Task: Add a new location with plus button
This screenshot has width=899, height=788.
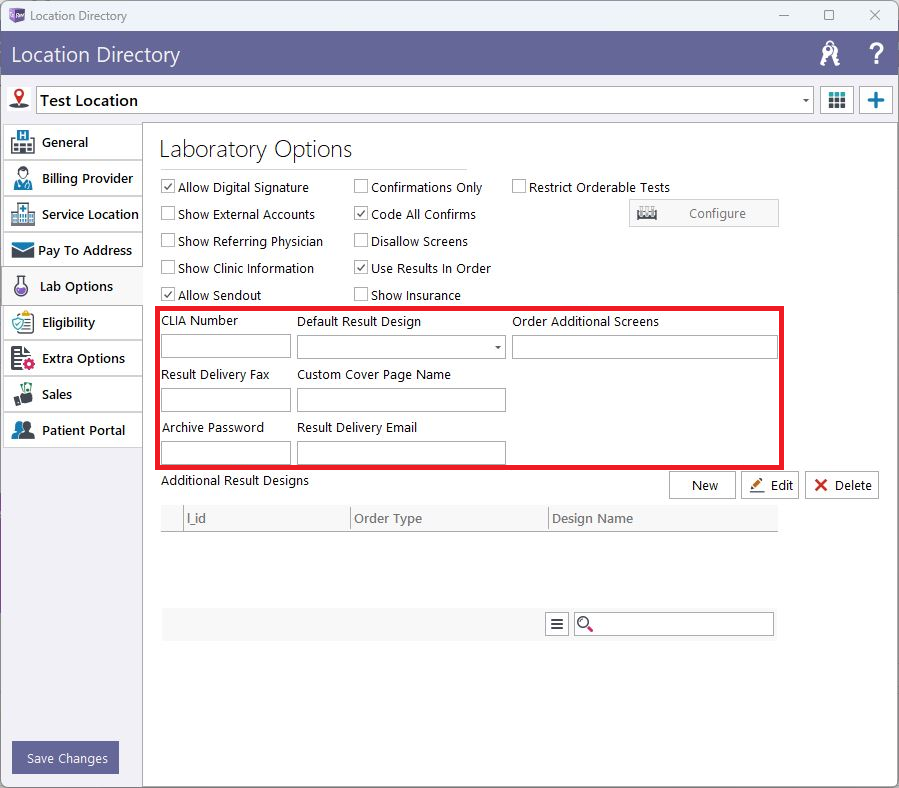Action: pos(875,100)
